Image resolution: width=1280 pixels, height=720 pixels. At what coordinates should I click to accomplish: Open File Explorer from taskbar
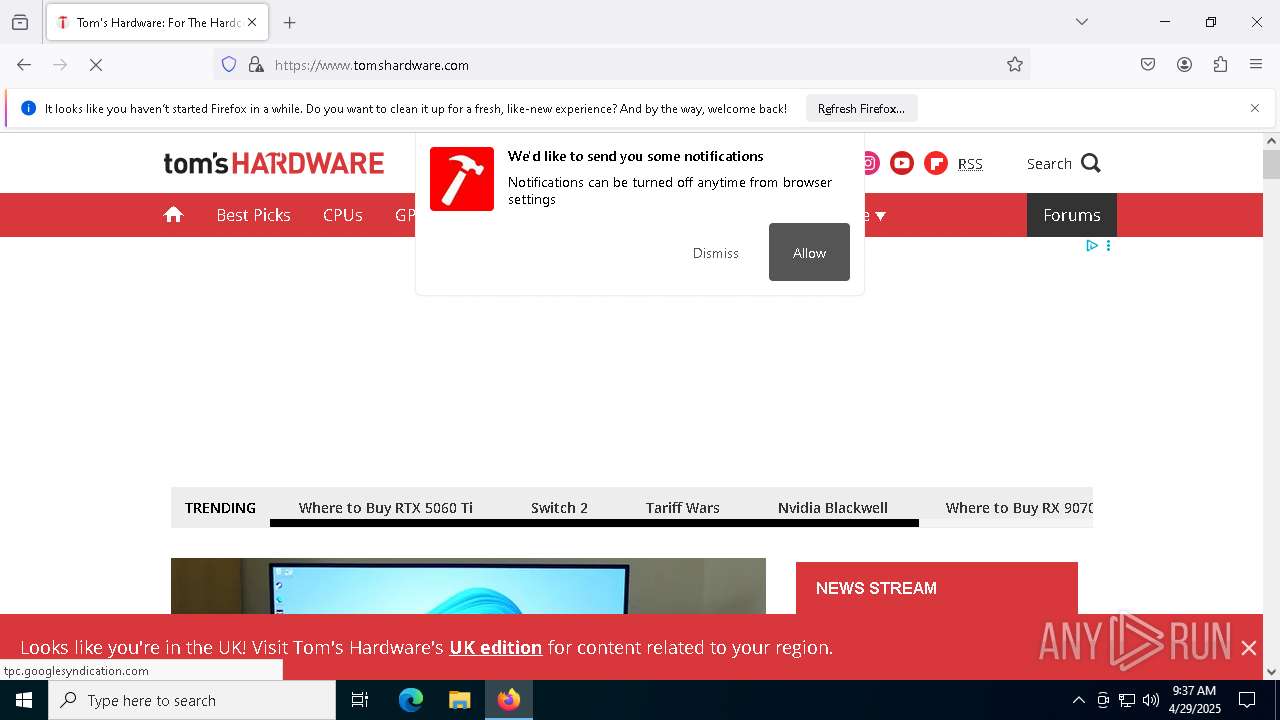pos(459,700)
